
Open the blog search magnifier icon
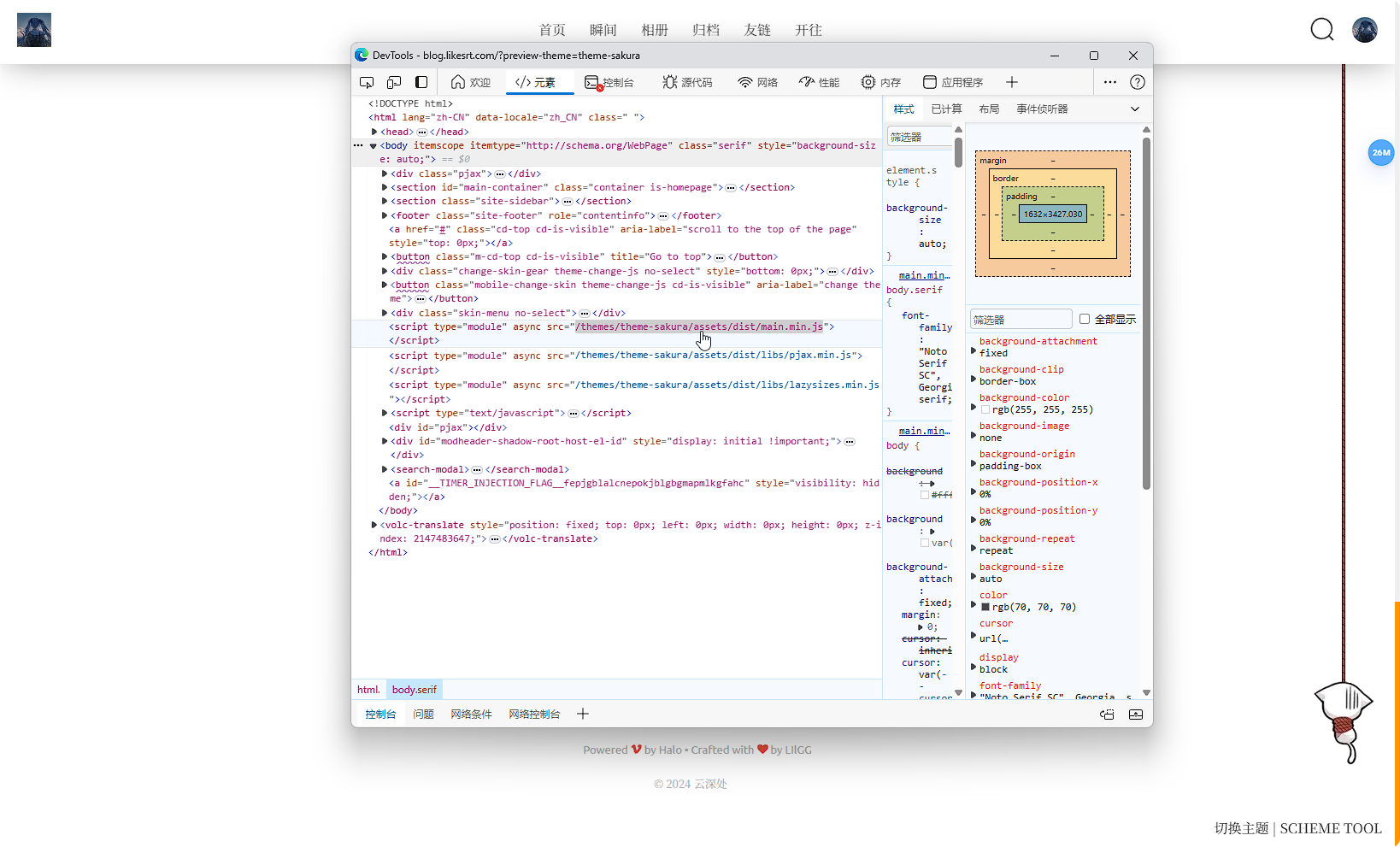(1322, 30)
